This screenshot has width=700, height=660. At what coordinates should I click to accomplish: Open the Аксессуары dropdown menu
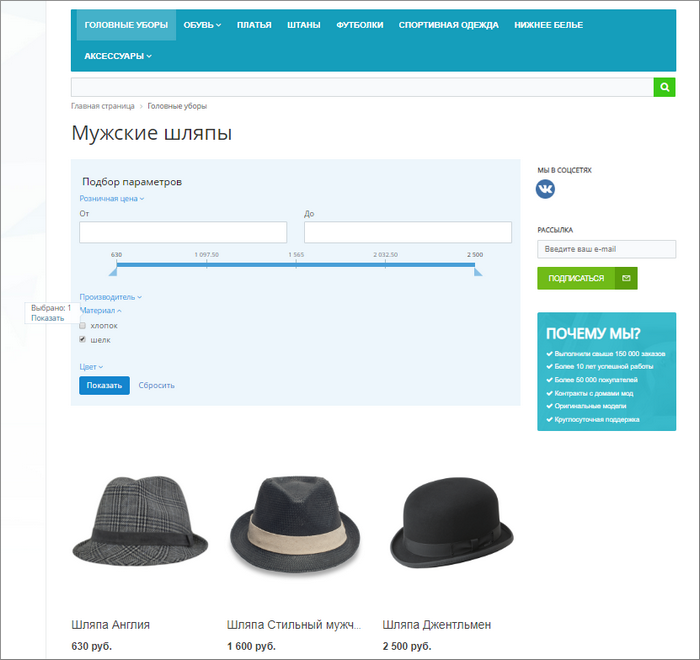[x=118, y=56]
